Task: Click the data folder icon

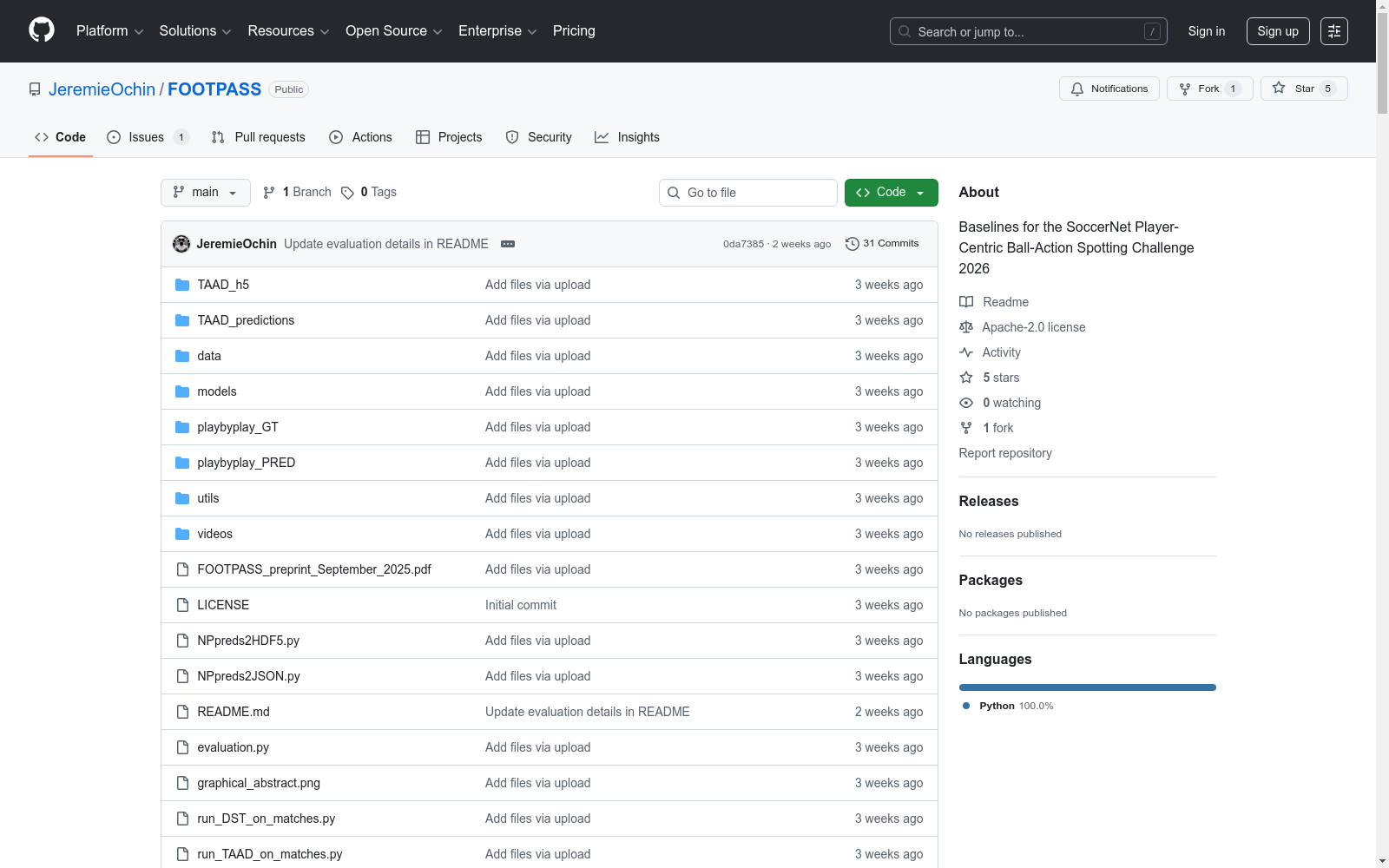Action: (x=182, y=356)
